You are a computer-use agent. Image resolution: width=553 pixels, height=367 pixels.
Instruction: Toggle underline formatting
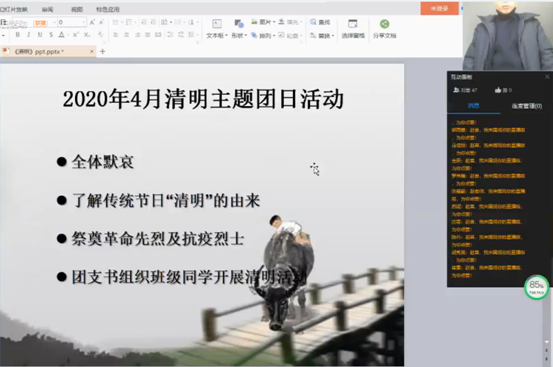pos(40,35)
